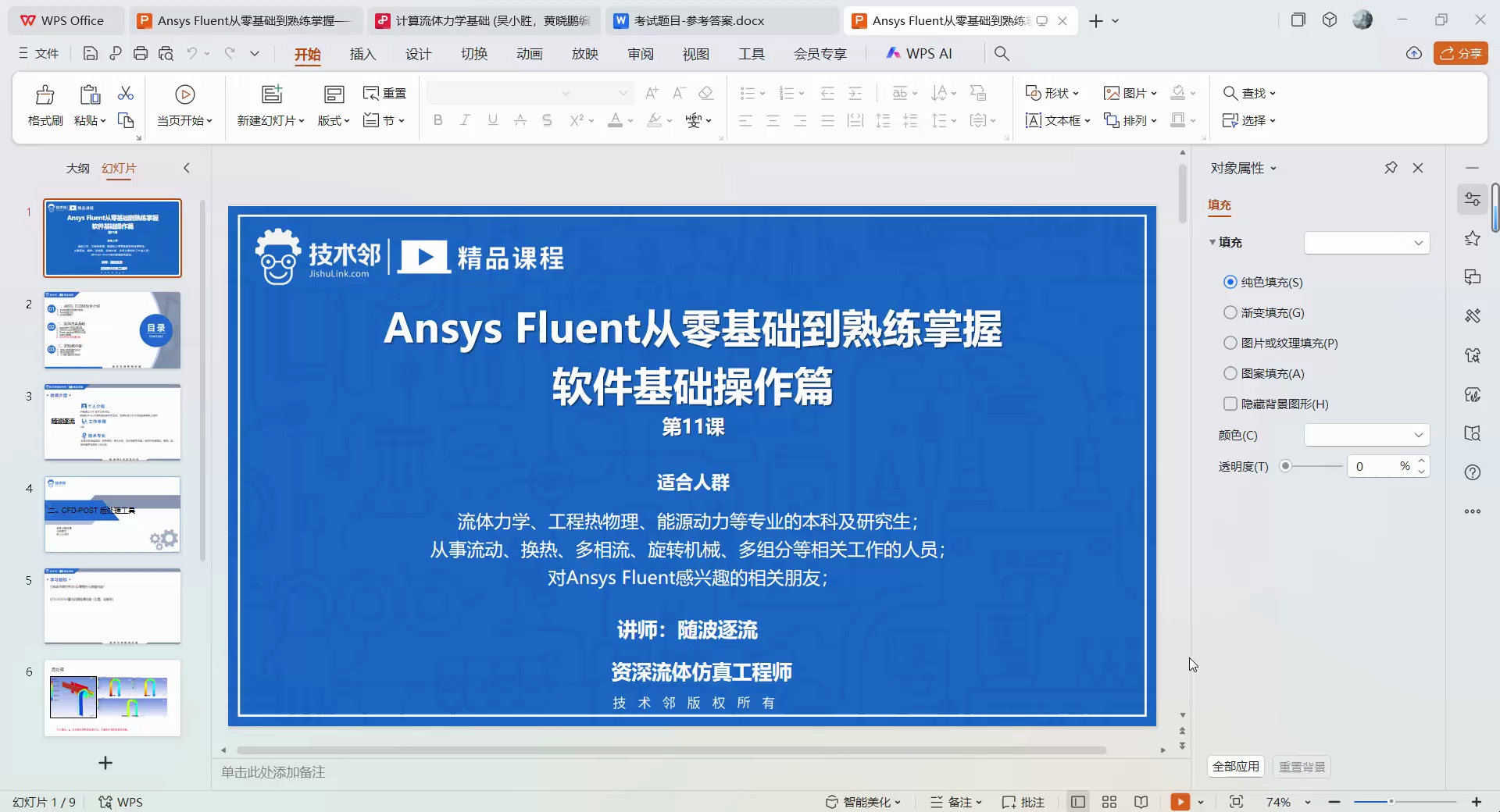
Task: Select slide 4 thumbnail in the panel
Action: (x=112, y=515)
